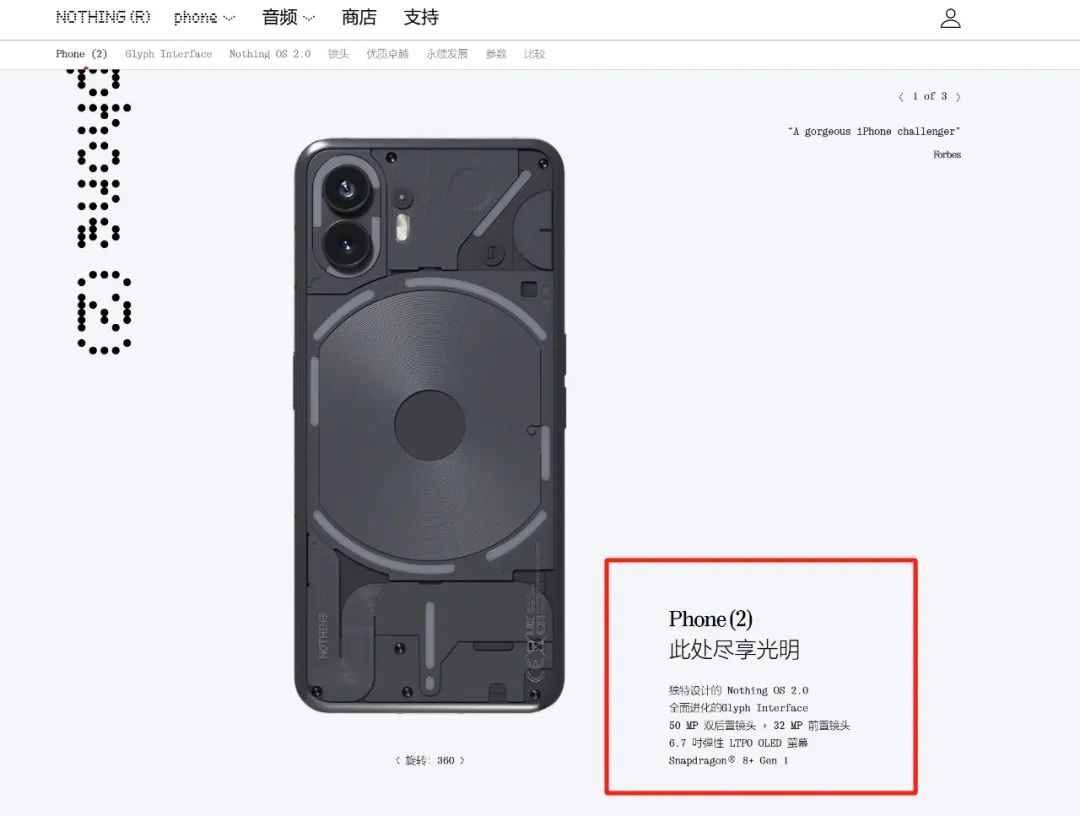Viewport: 1080px width, 816px height.
Task: Rotate phone view with left arrow
Action: click(x=397, y=761)
